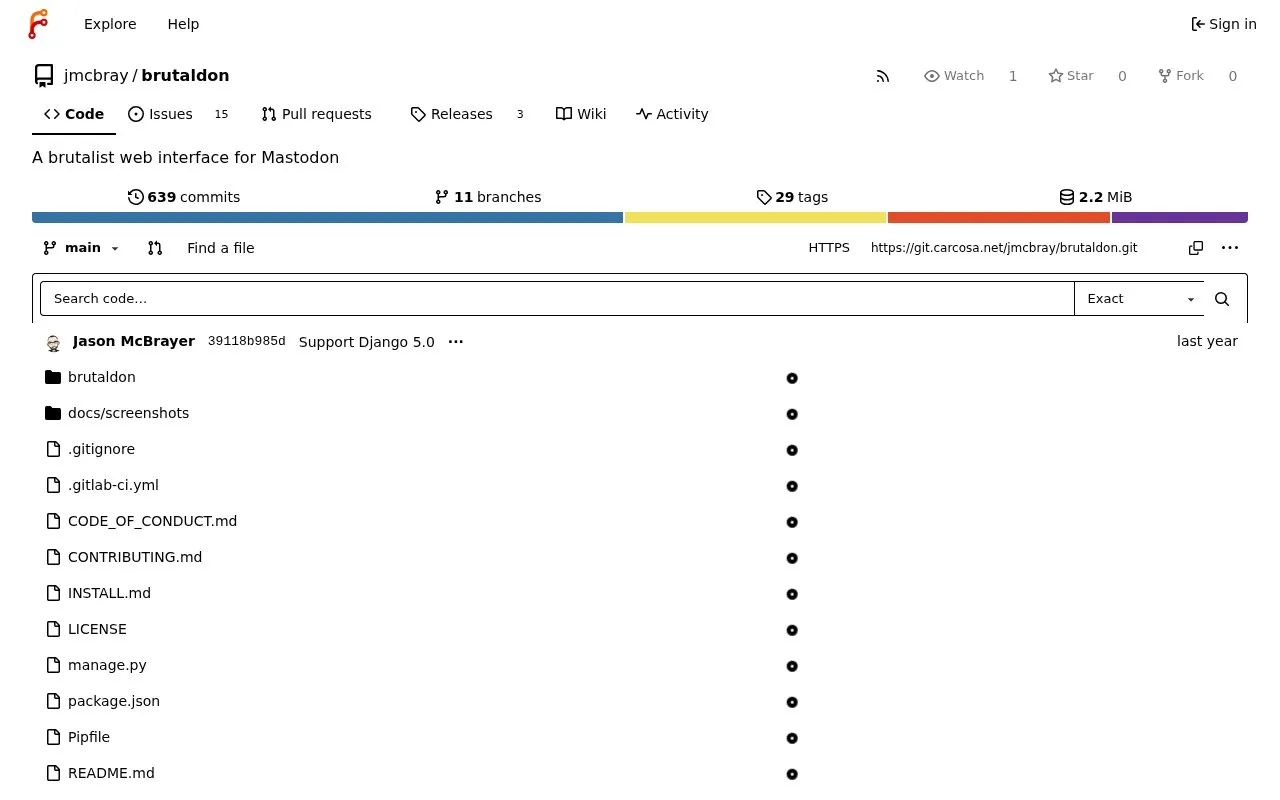Watch this repository
This screenshot has height=800, width=1280.
point(955,76)
